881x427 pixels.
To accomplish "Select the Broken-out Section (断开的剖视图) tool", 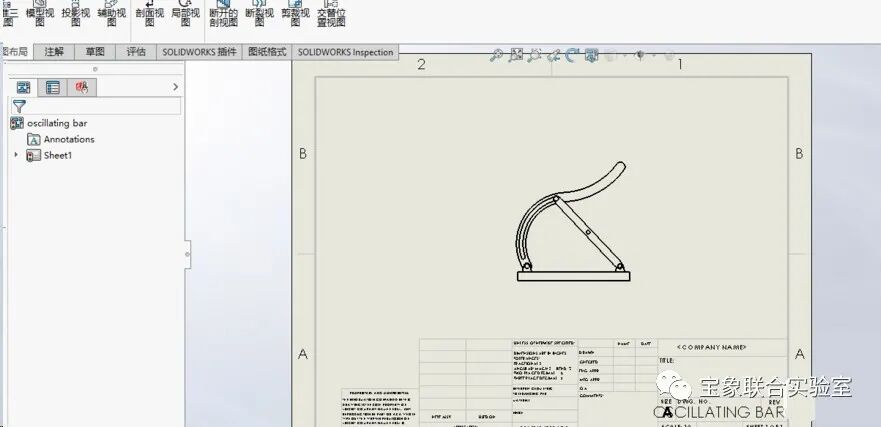I will [224, 13].
